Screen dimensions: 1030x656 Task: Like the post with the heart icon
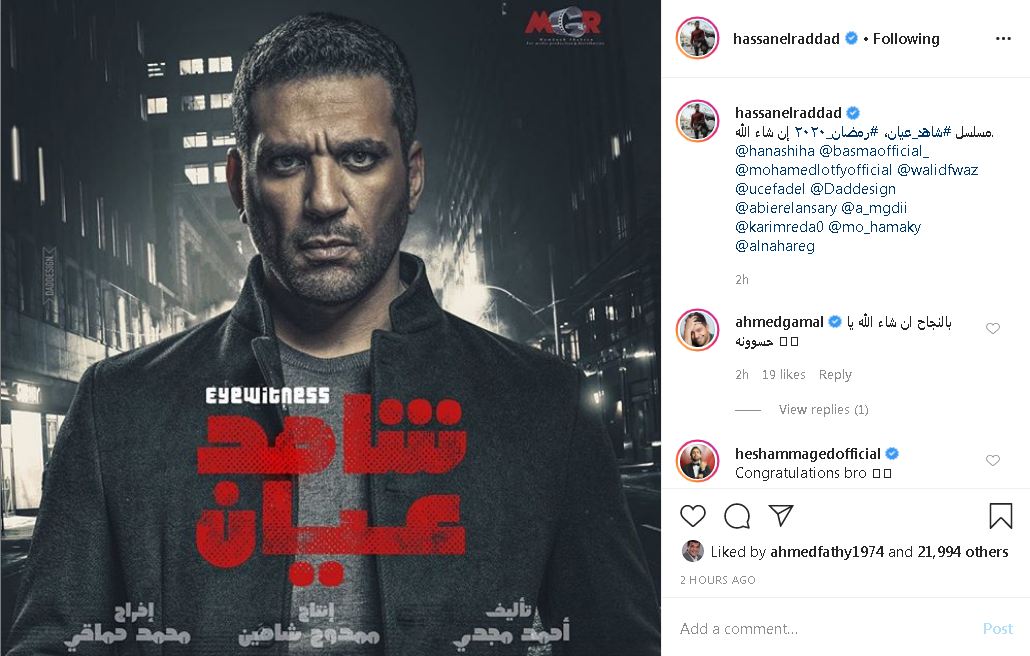point(692,516)
